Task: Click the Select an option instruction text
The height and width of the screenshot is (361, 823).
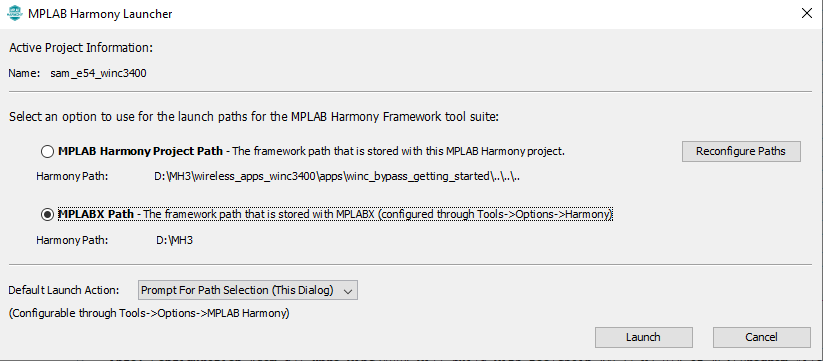Action: pos(254,116)
